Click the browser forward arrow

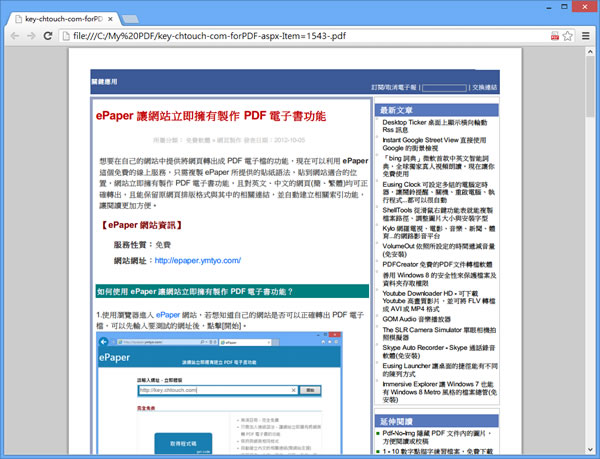click(31, 36)
